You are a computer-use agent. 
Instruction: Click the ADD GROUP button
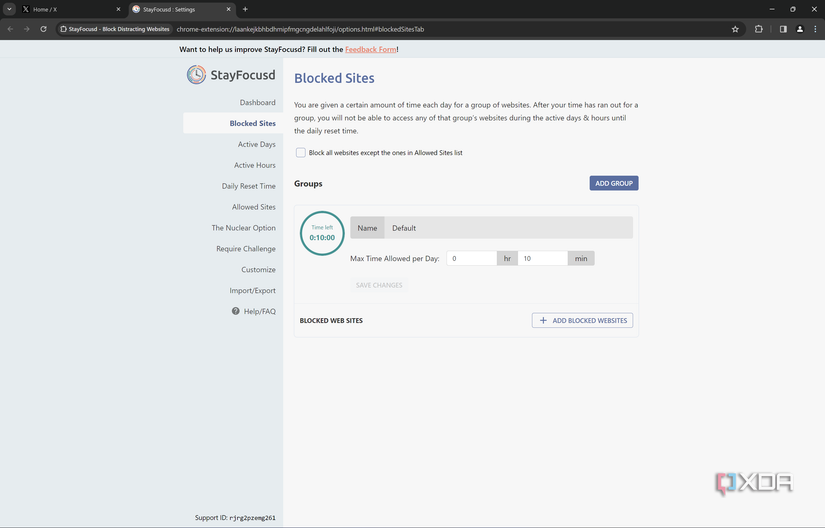pyautogui.click(x=613, y=183)
